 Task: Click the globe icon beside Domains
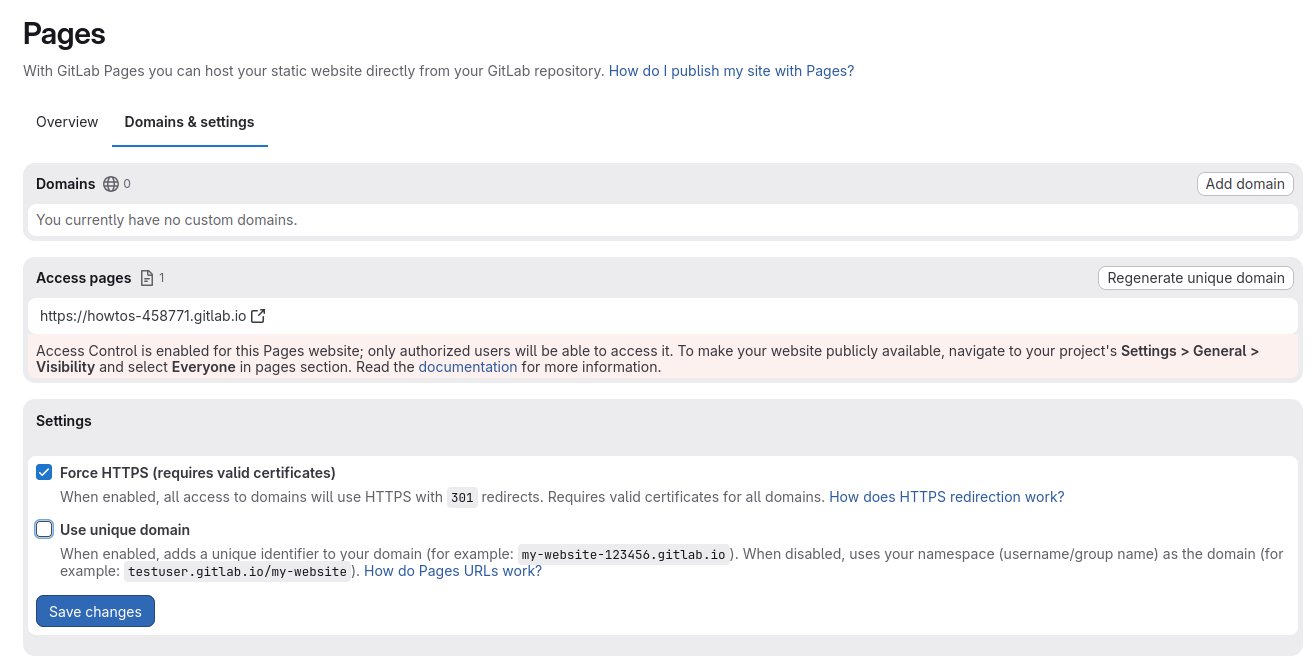point(111,184)
